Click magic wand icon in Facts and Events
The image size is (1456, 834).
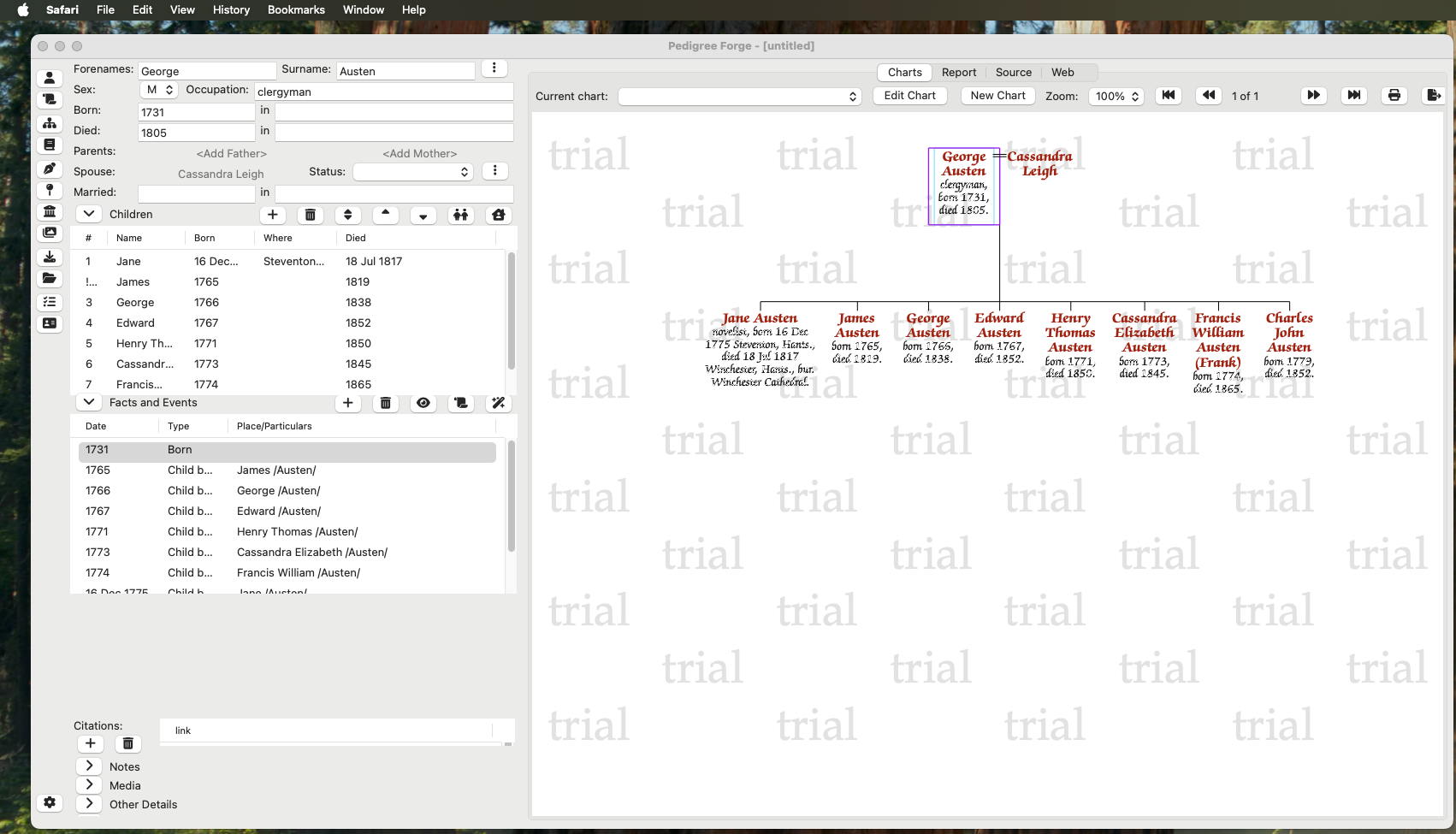[x=498, y=403]
